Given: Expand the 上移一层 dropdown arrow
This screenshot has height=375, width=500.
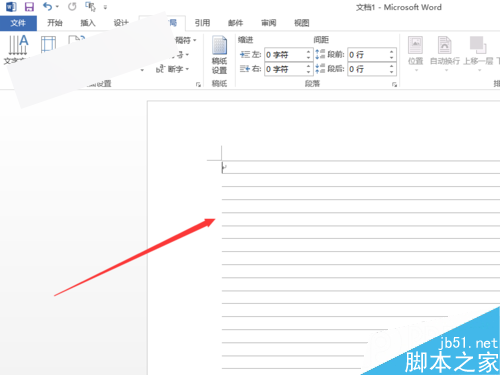Looking at the screenshot, I should pyautogui.click(x=479, y=70).
